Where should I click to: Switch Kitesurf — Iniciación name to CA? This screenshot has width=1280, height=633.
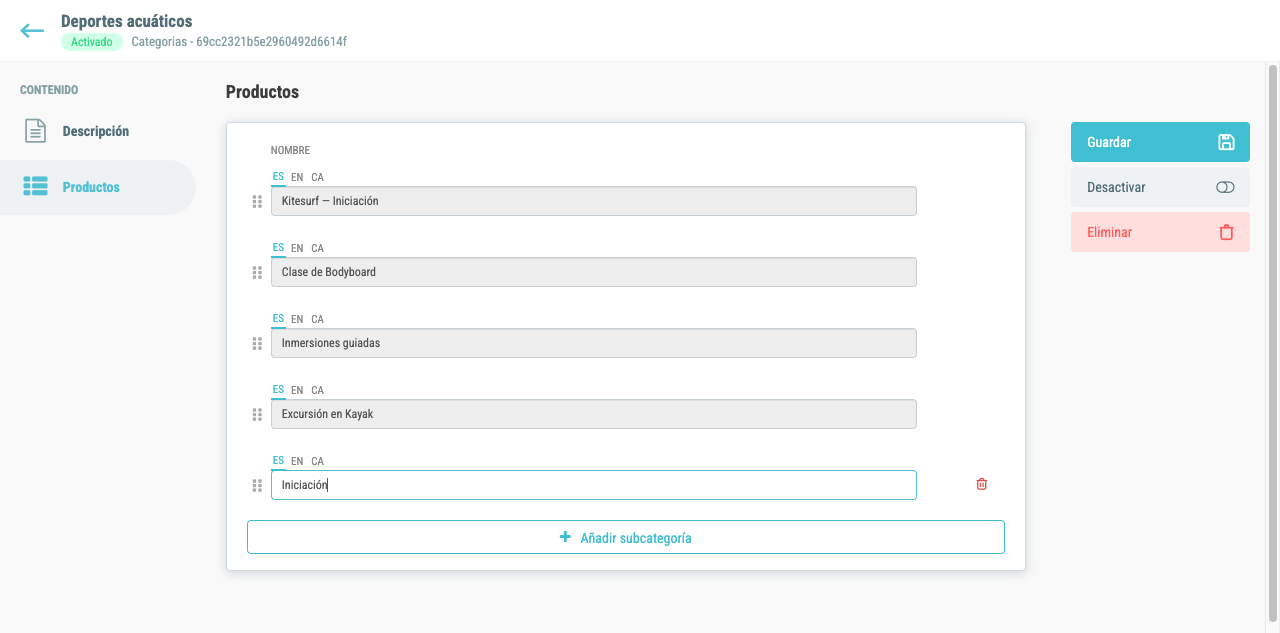(x=317, y=177)
